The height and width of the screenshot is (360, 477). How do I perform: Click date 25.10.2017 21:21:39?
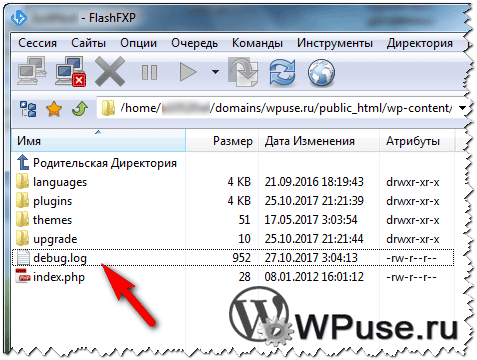click(314, 201)
